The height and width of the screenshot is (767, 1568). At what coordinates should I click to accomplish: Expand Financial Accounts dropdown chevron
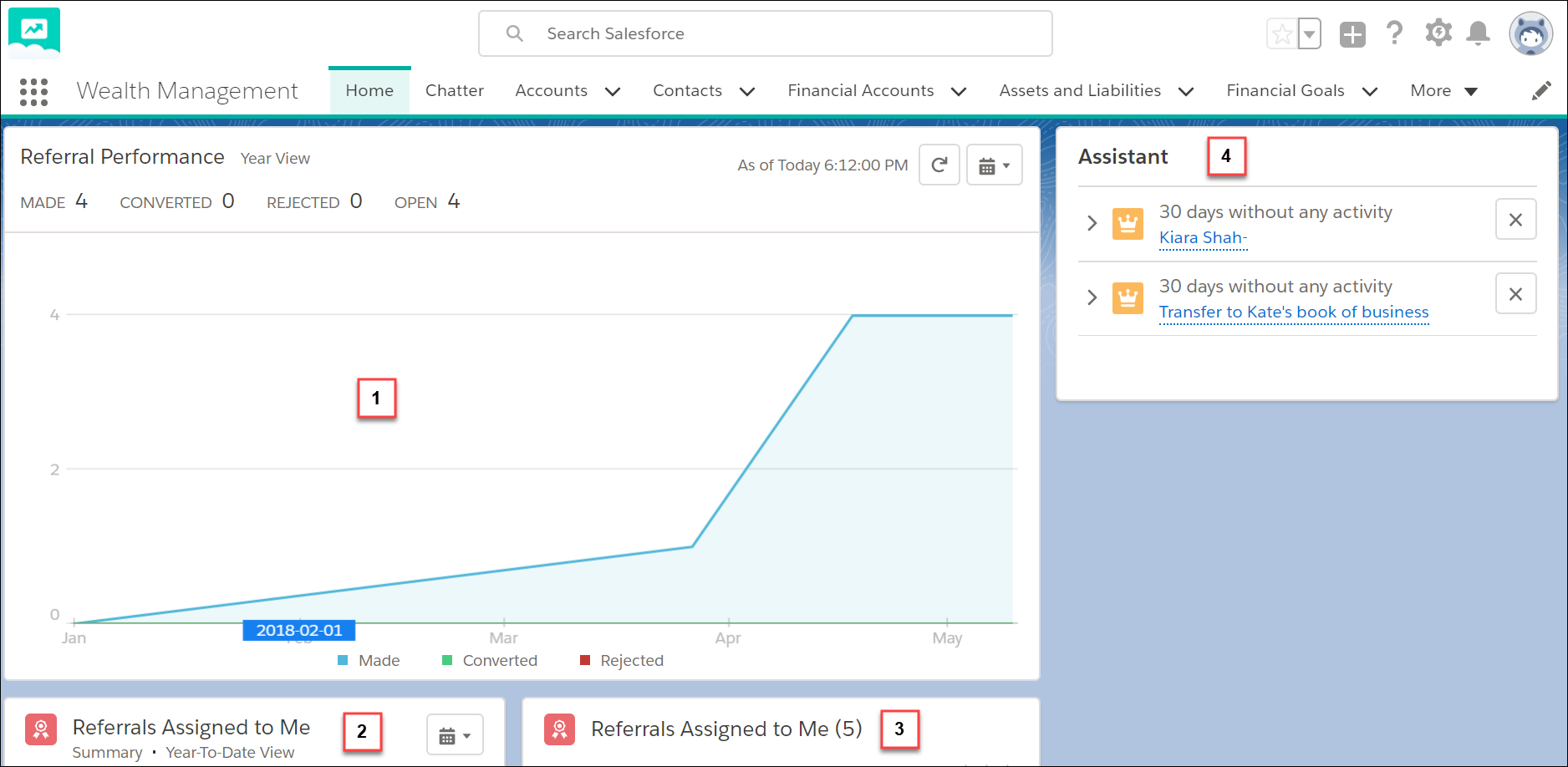959,92
